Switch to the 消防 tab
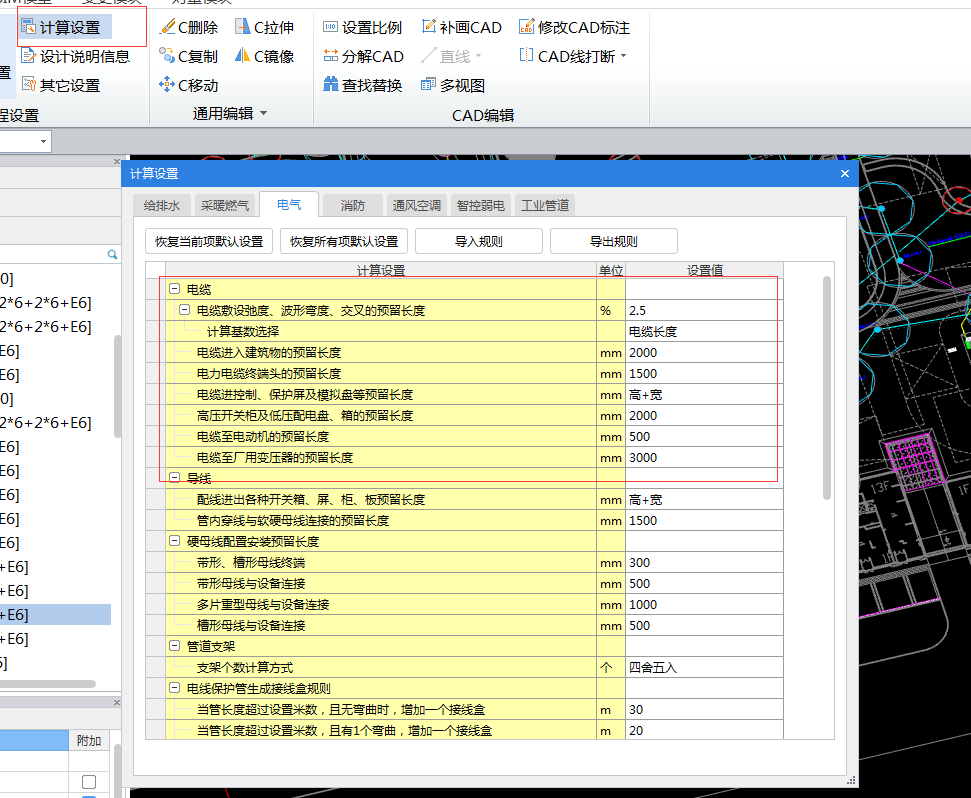This screenshot has height=798, width=971. click(352, 206)
